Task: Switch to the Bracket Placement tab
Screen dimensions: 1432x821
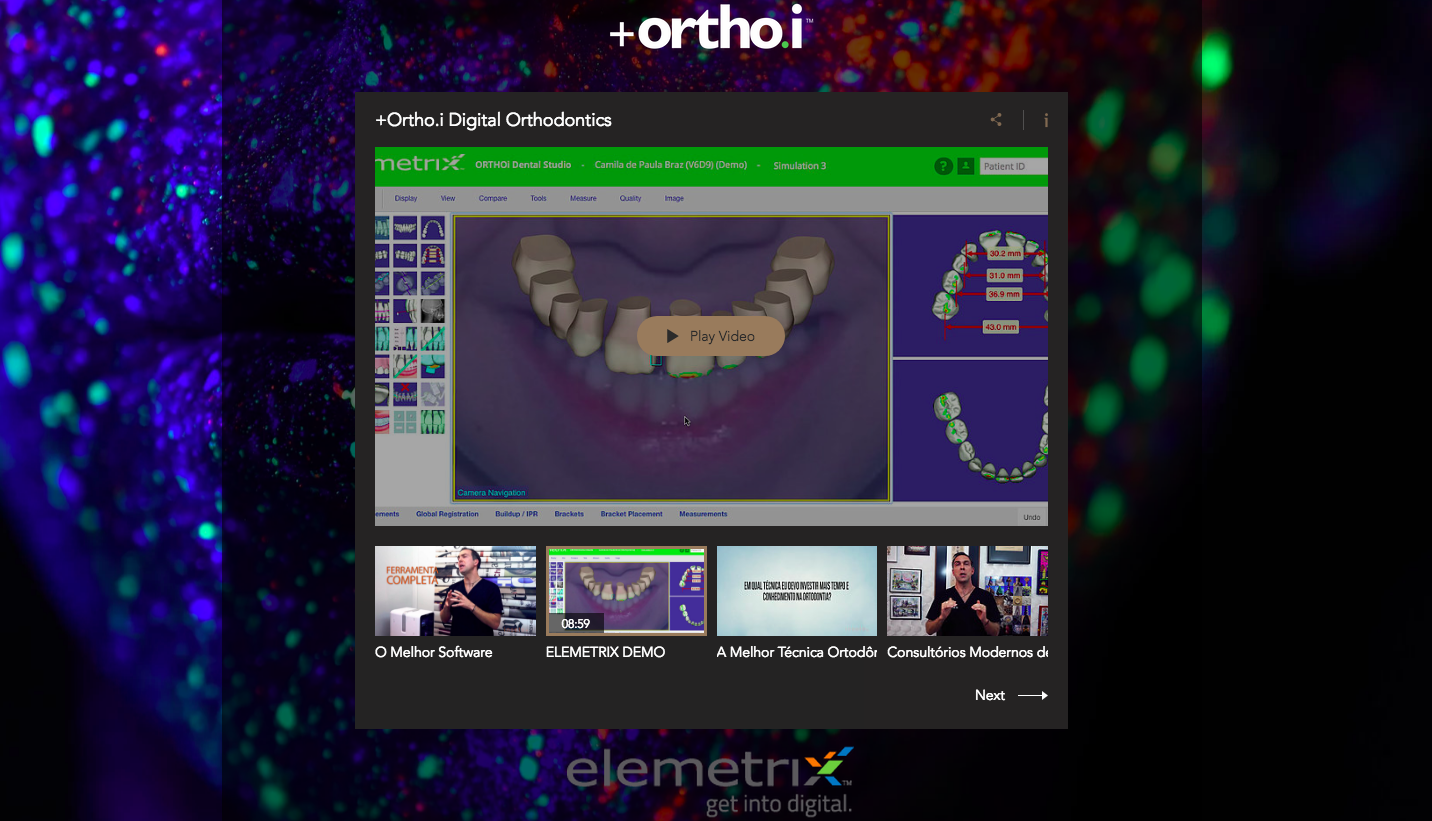Action: coord(631,513)
